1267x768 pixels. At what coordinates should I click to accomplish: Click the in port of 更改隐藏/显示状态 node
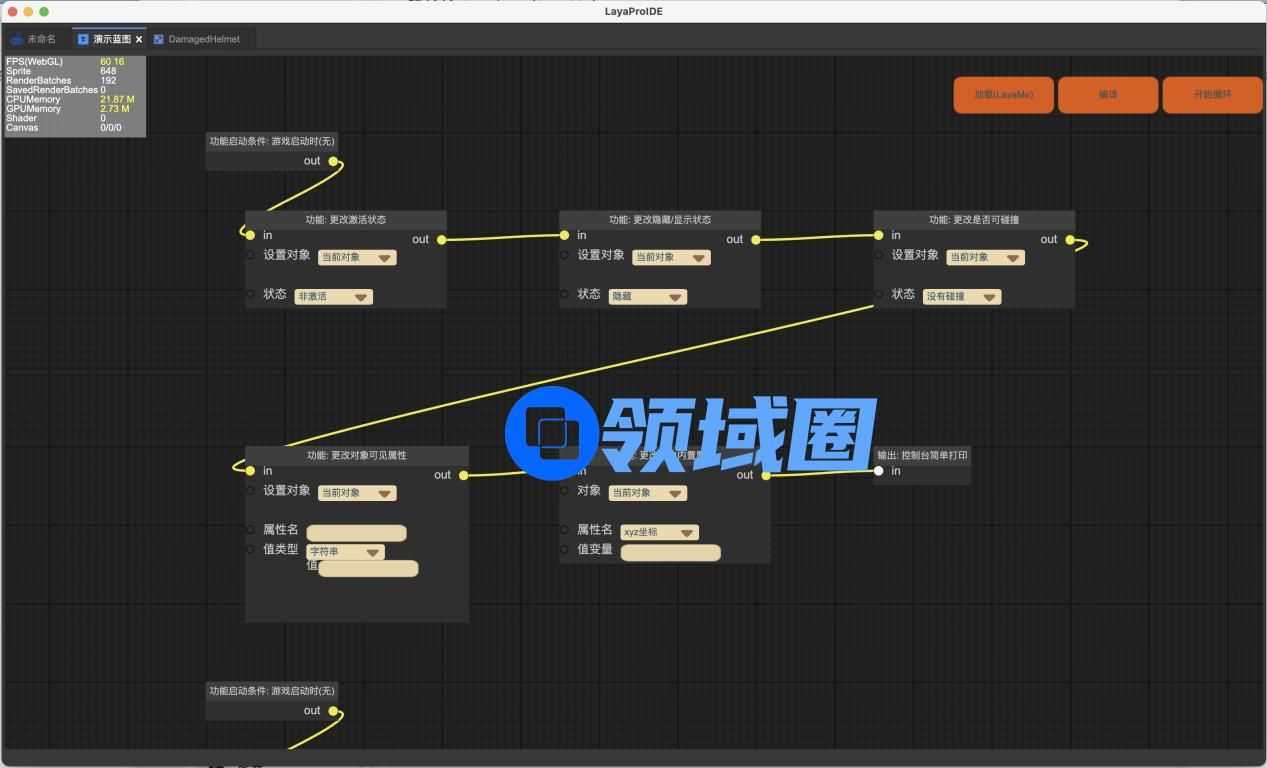pos(565,236)
